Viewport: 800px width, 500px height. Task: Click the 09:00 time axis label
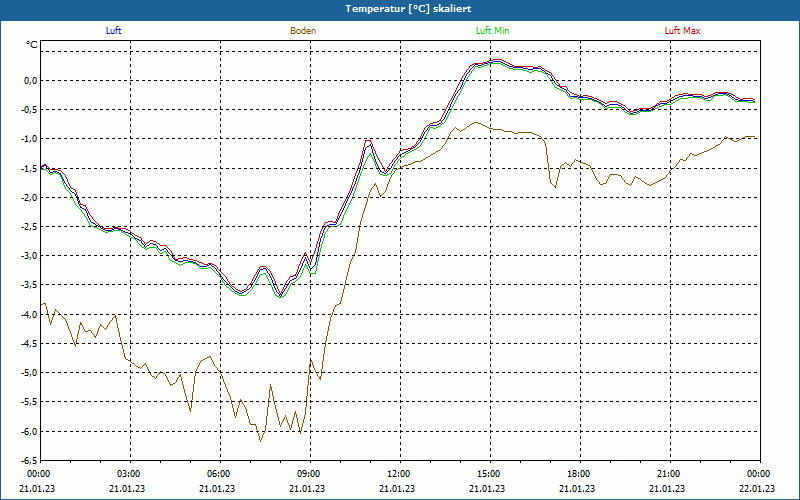310,474
